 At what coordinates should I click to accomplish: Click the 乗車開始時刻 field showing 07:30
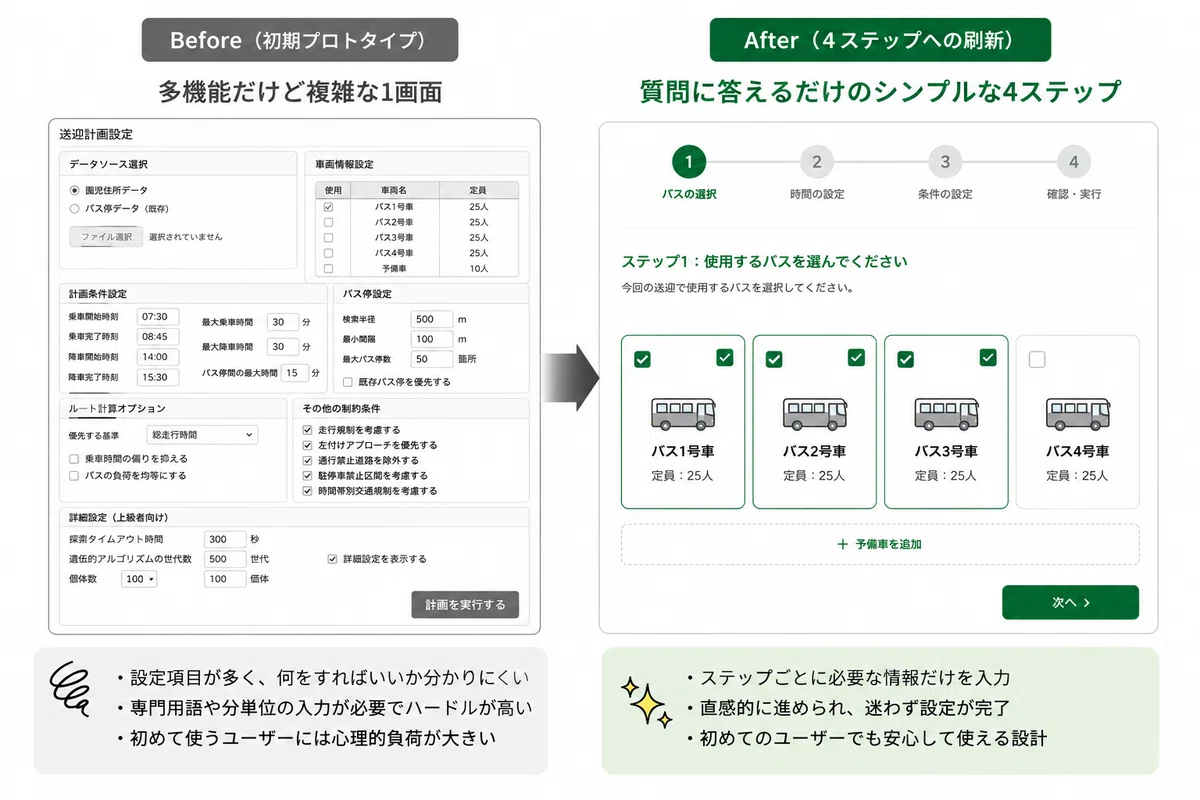(x=158, y=316)
